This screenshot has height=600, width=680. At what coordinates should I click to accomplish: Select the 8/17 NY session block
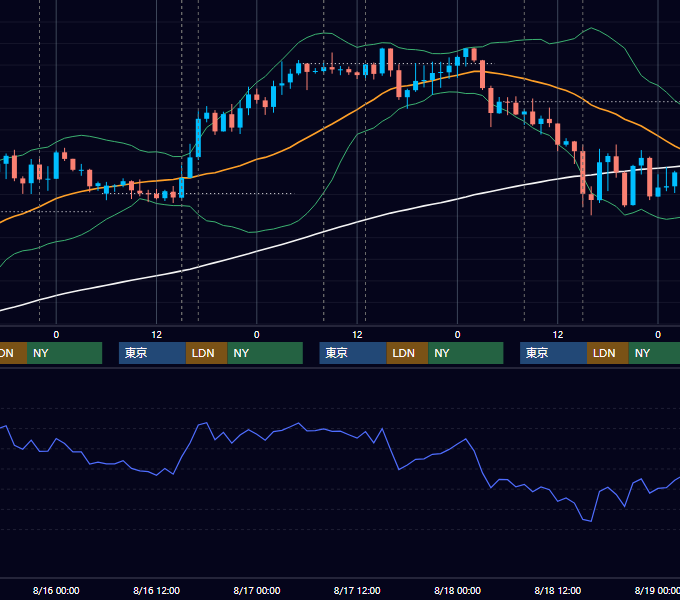pos(466,353)
